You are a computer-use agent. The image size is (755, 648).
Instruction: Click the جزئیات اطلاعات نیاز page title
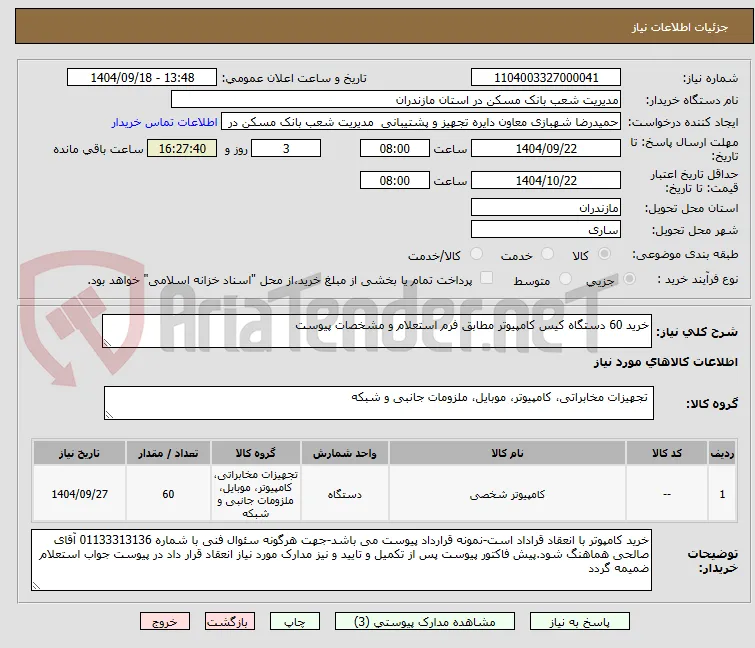click(x=679, y=27)
